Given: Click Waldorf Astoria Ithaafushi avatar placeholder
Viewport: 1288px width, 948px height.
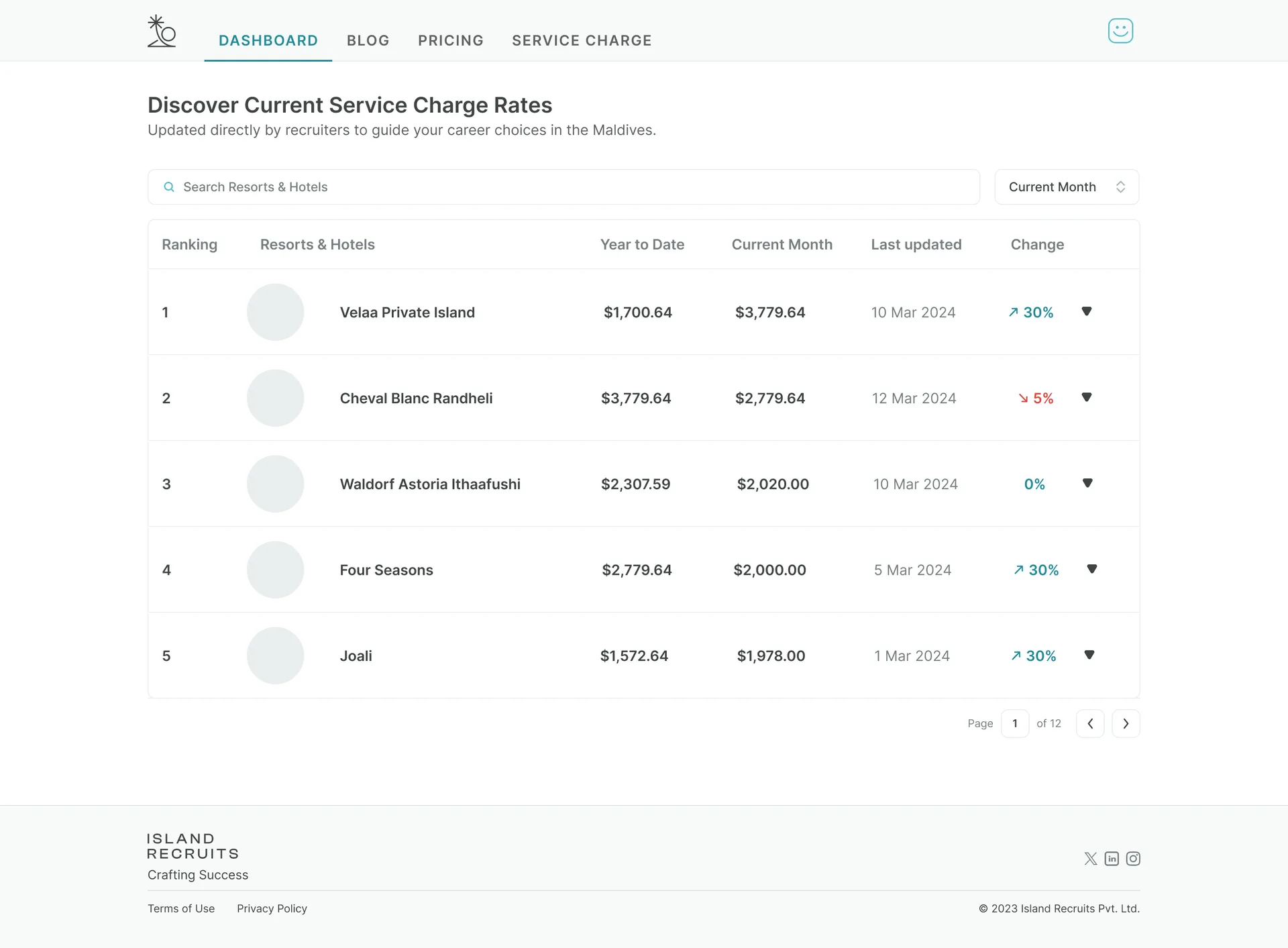Looking at the screenshot, I should click(275, 484).
